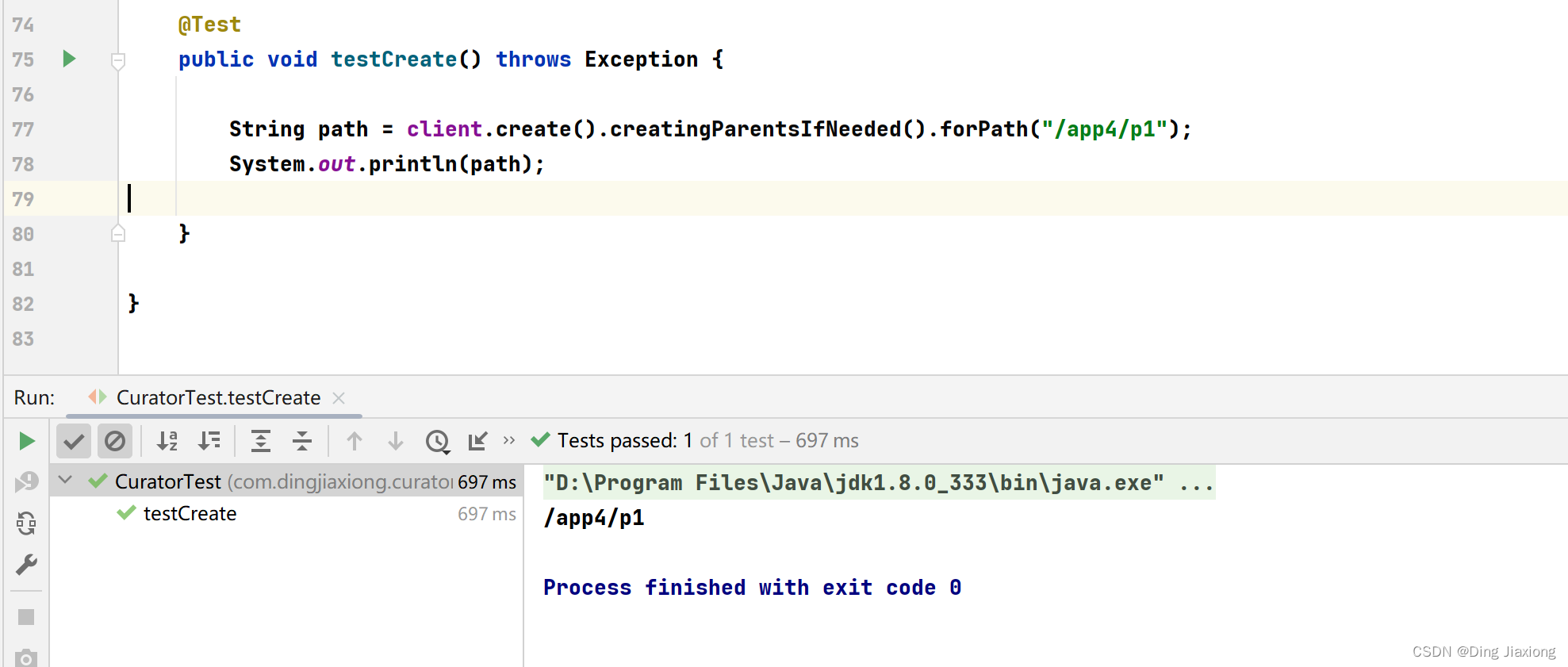
Task: Toggle Show Ignored tests button
Action: tap(115, 441)
